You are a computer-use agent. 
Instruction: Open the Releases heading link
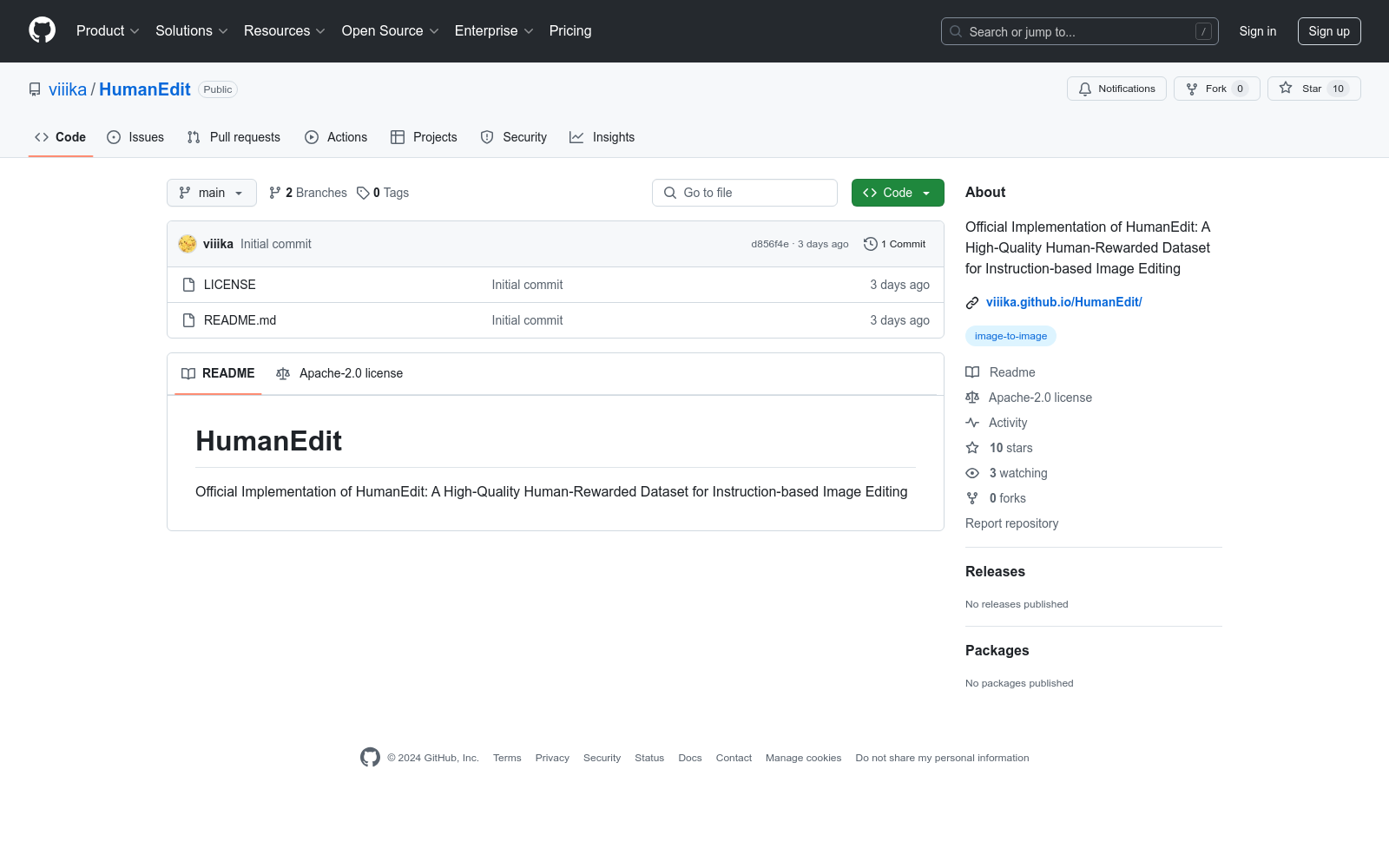coord(995,571)
